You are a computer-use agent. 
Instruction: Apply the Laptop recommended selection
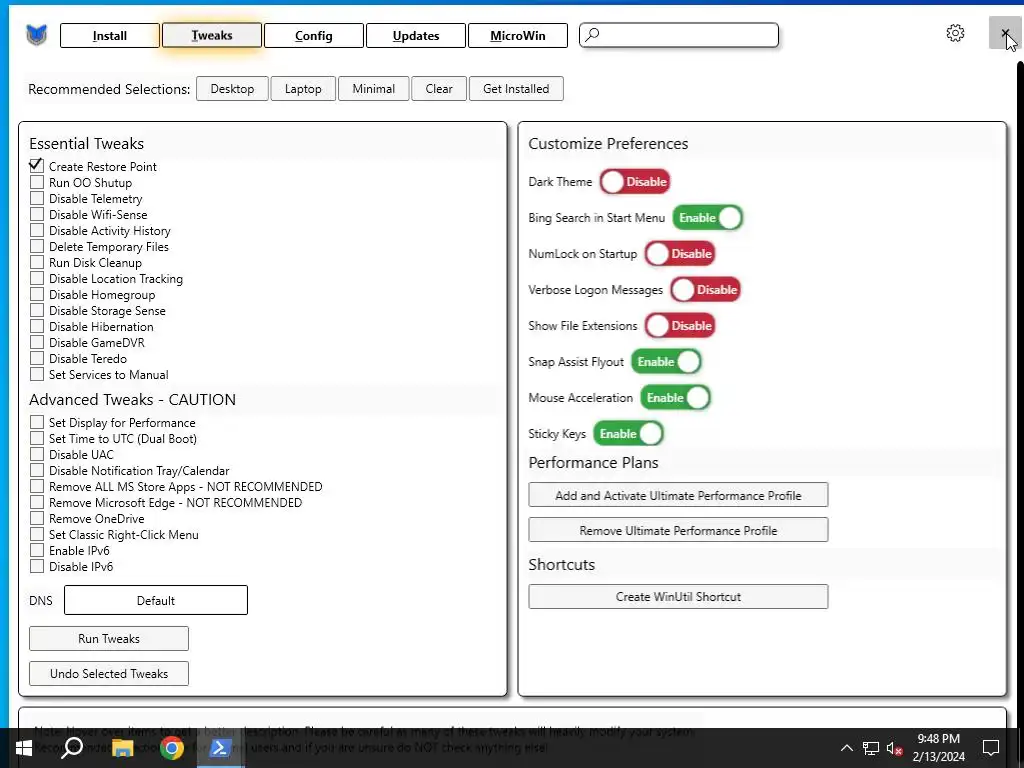303,89
